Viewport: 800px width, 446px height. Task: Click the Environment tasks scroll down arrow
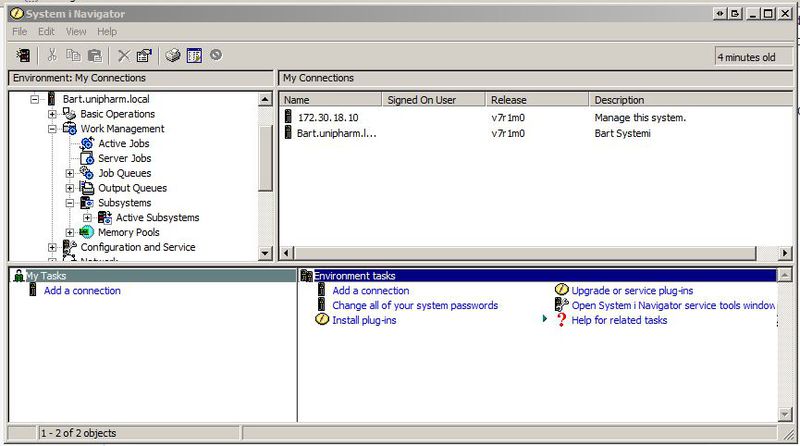(785, 414)
